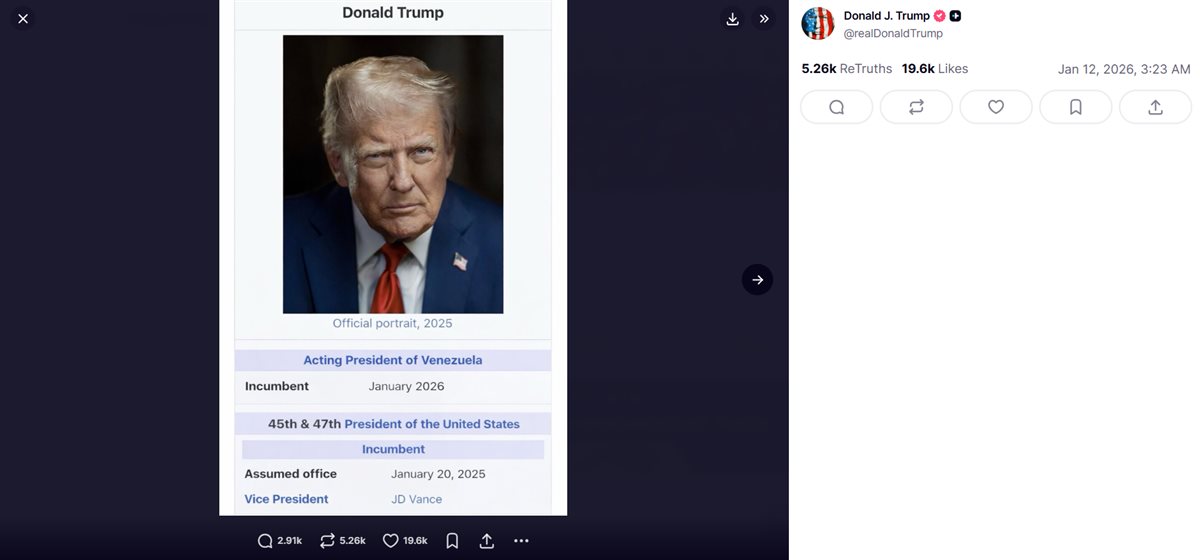Open Donald J. Trump's profile avatar
The height and width of the screenshot is (560, 1200).
pos(818,24)
